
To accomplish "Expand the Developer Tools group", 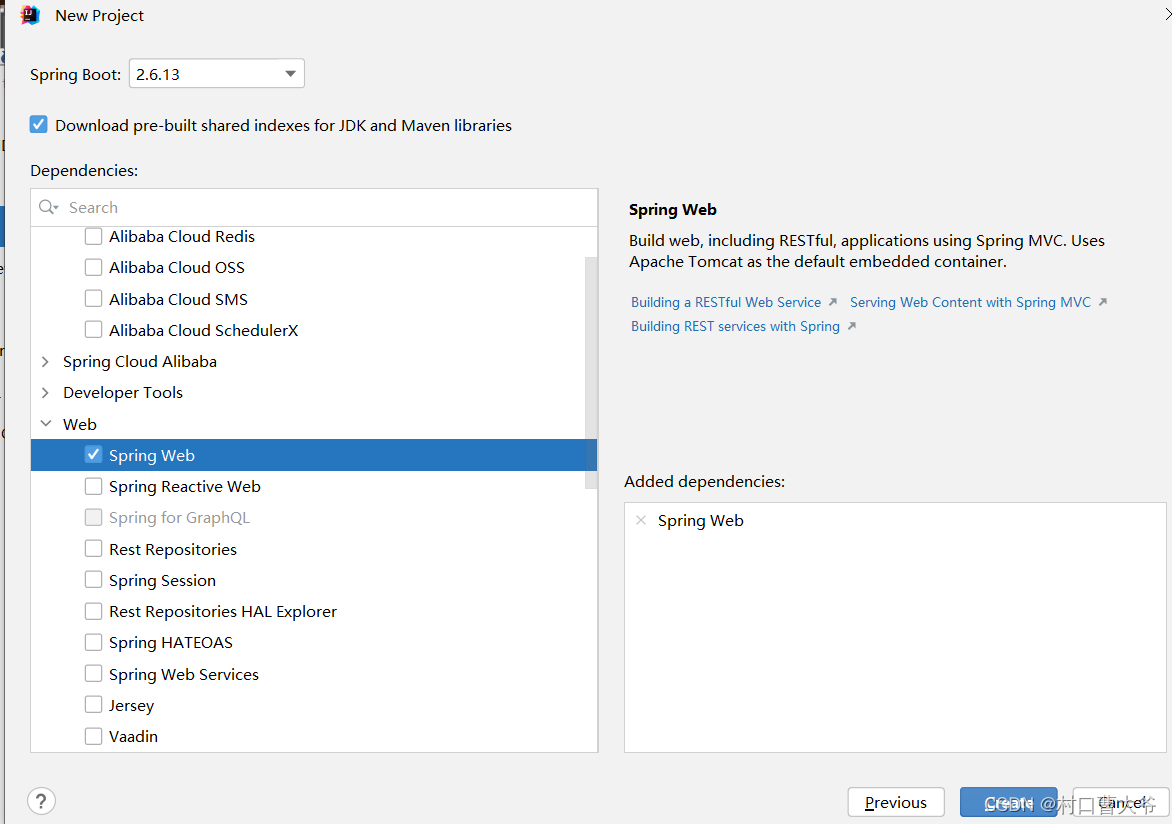I will [45, 392].
